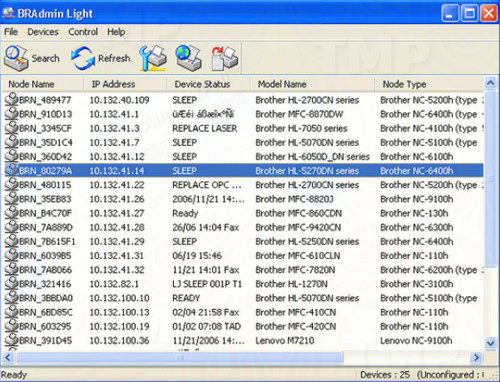Click the Search toolbar button

[32, 58]
